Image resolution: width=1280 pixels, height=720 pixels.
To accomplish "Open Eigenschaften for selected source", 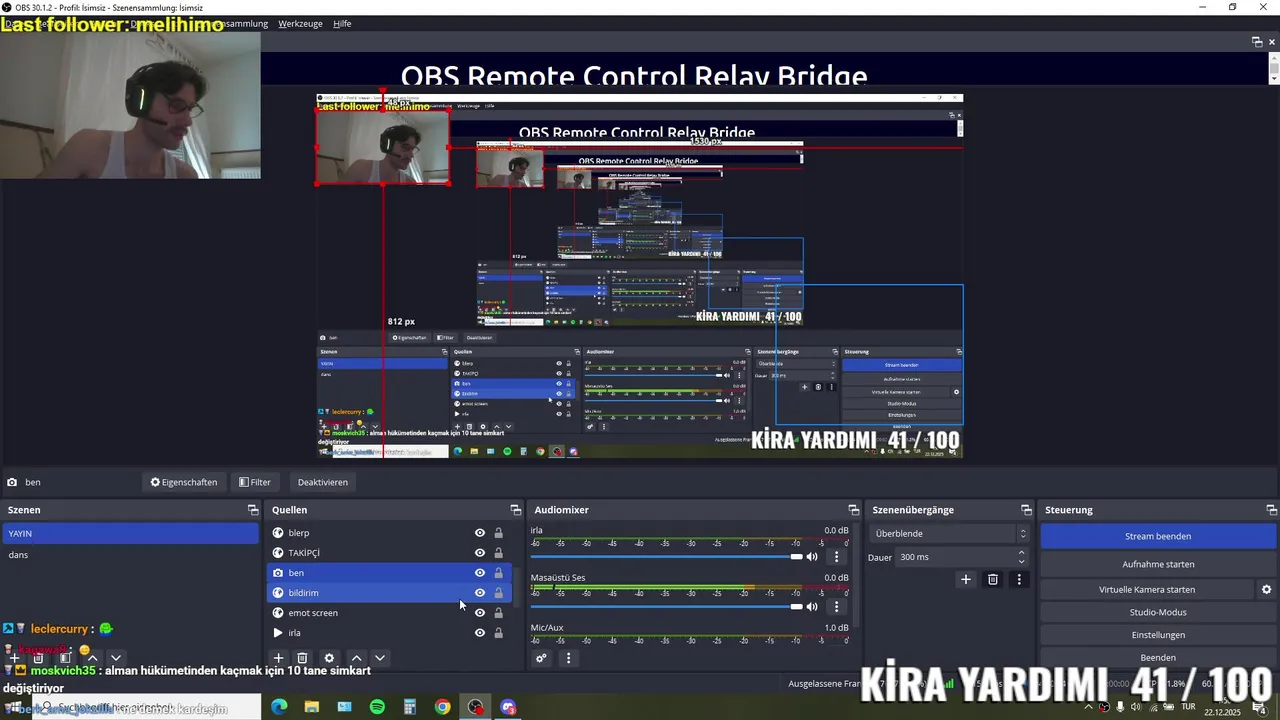I will point(184,482).
